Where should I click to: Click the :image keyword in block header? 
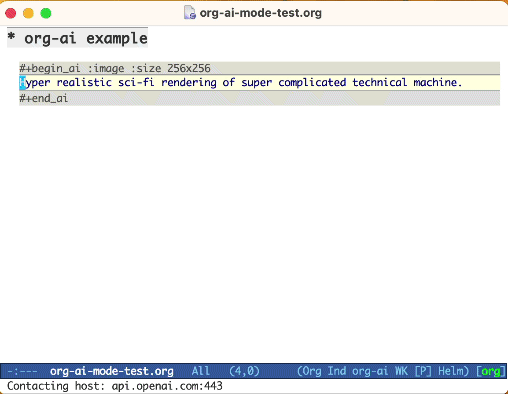tap(106, 68)
